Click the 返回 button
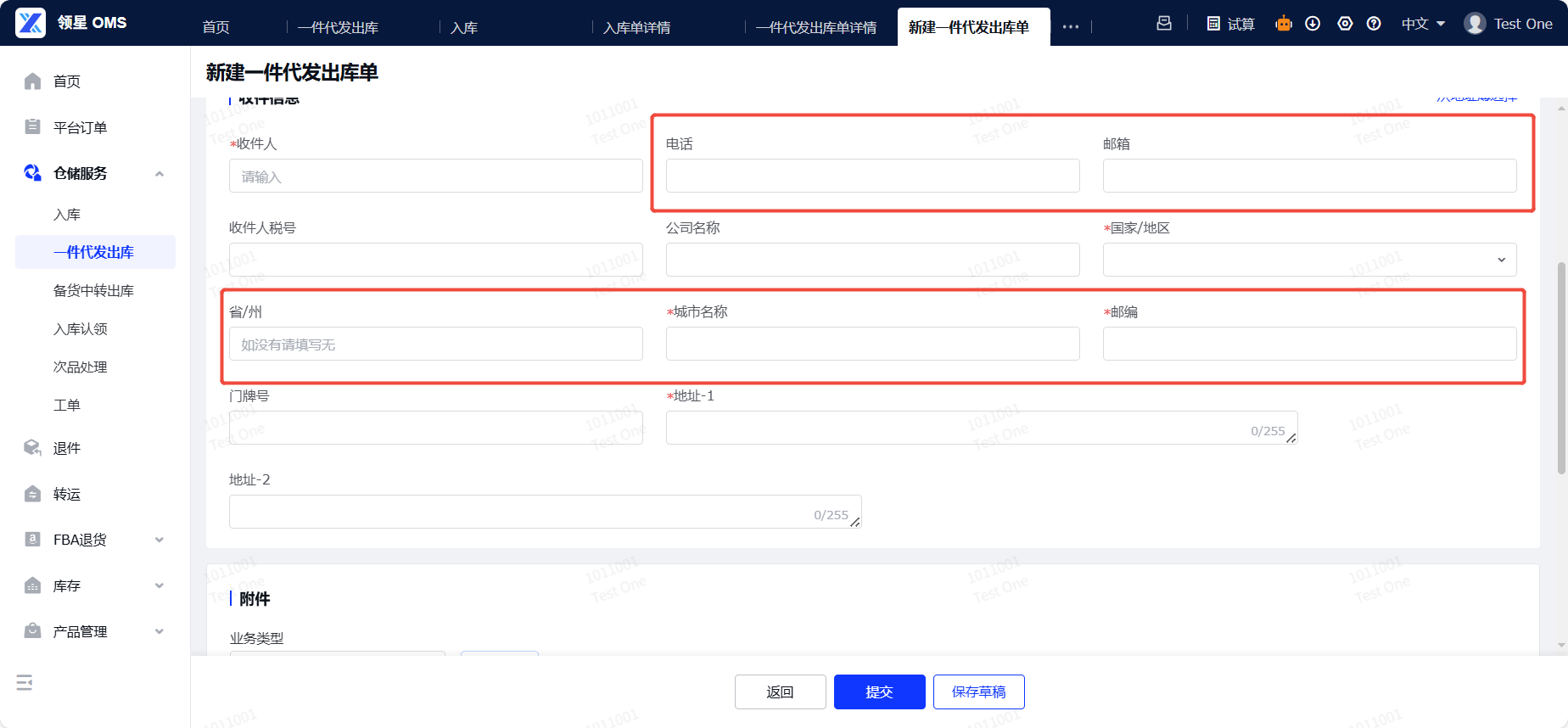This screenshot has height=728, width=1568. [780, 692]
